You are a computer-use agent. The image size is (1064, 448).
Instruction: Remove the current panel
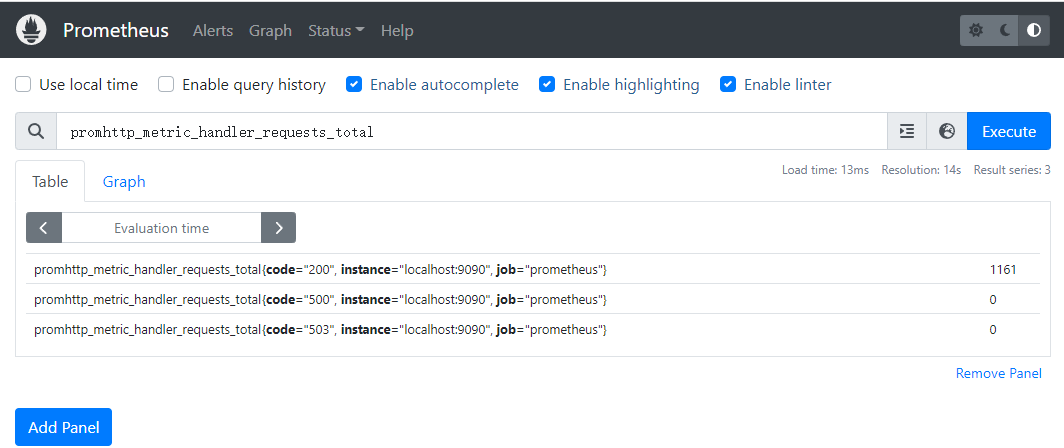click(x=998, y=373)
